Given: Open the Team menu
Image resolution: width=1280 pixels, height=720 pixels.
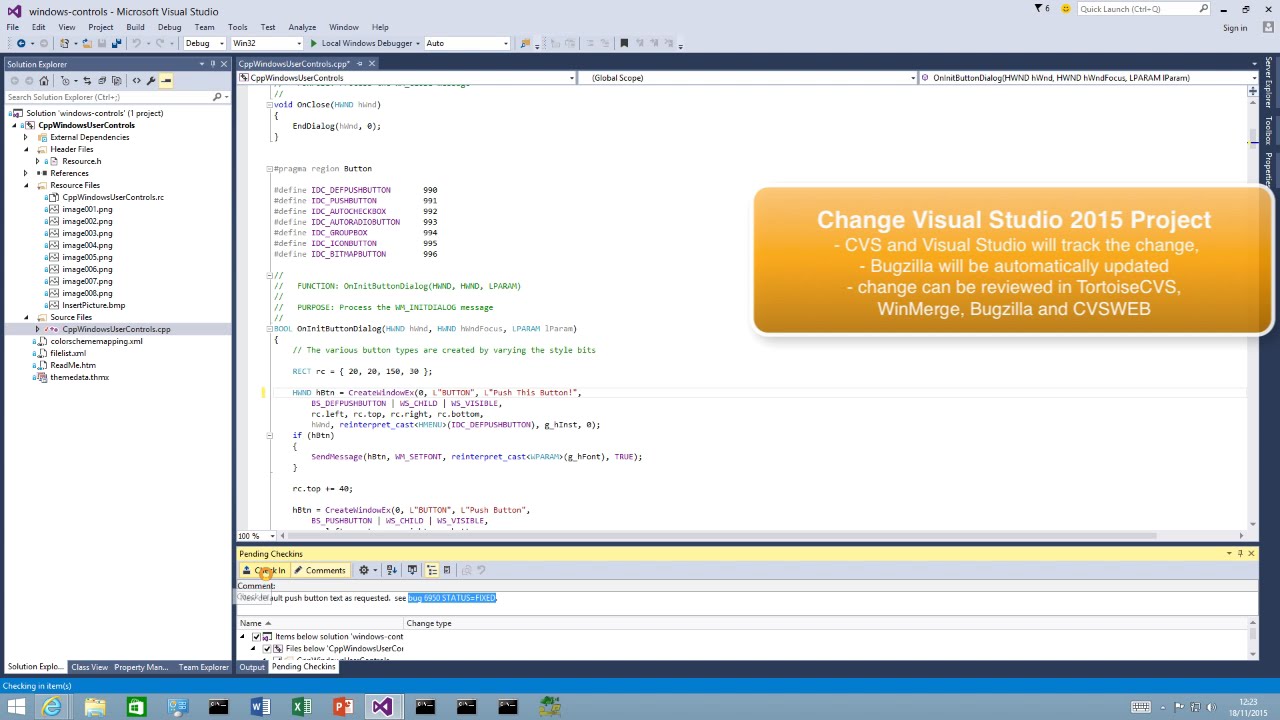Looking at the screenshot, I should tap(204, 27).
